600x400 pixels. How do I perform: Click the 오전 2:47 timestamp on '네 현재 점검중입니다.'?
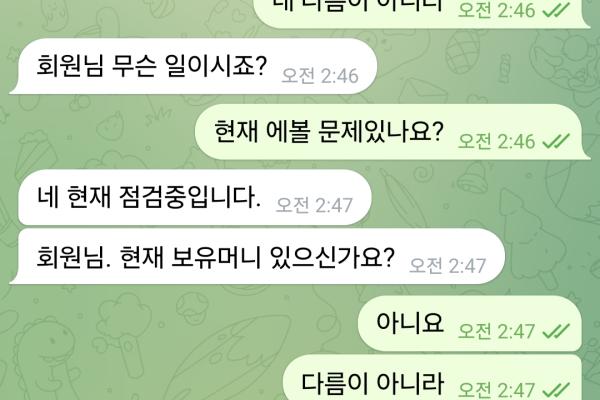[x=314, y=206]
